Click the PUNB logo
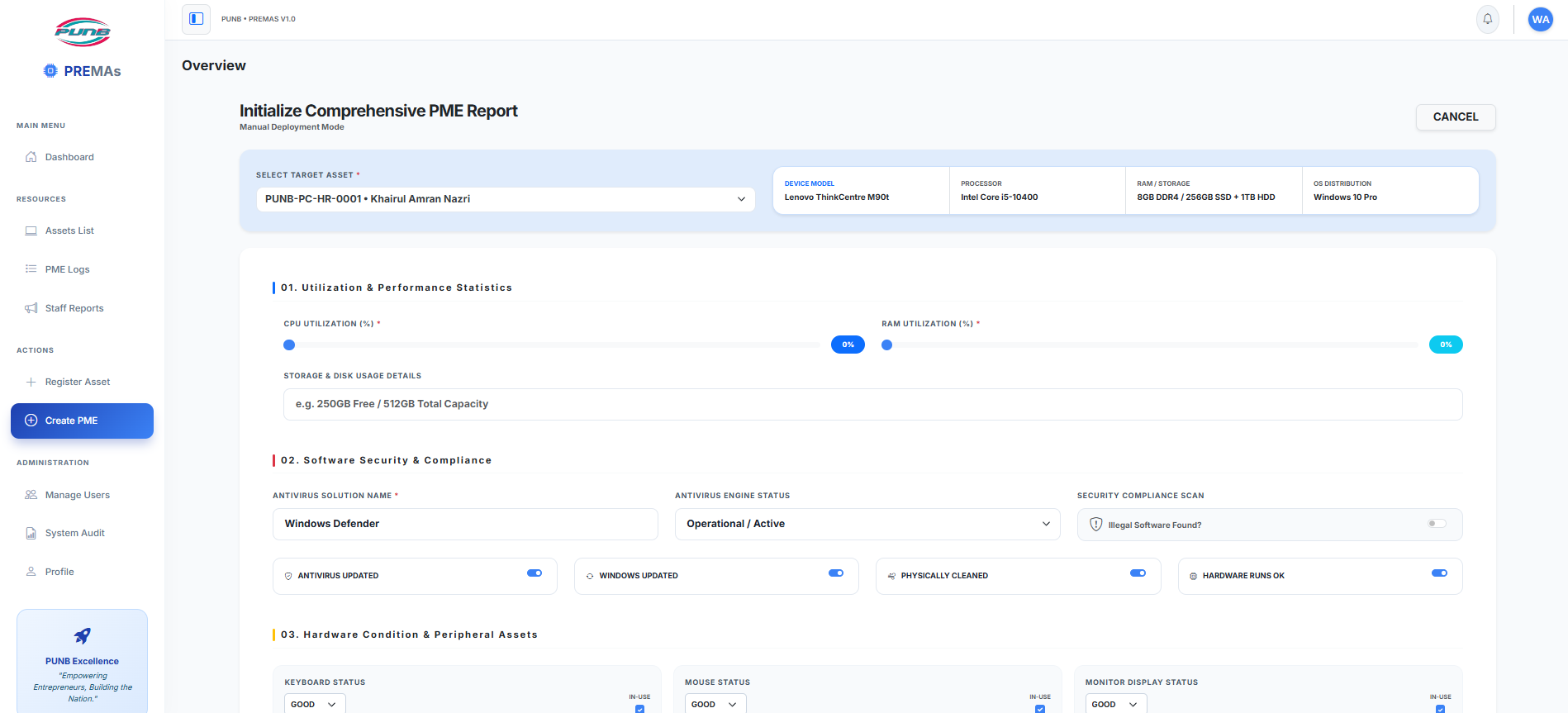This screenshot has width=1568, height=713. (x=83, y=32)
